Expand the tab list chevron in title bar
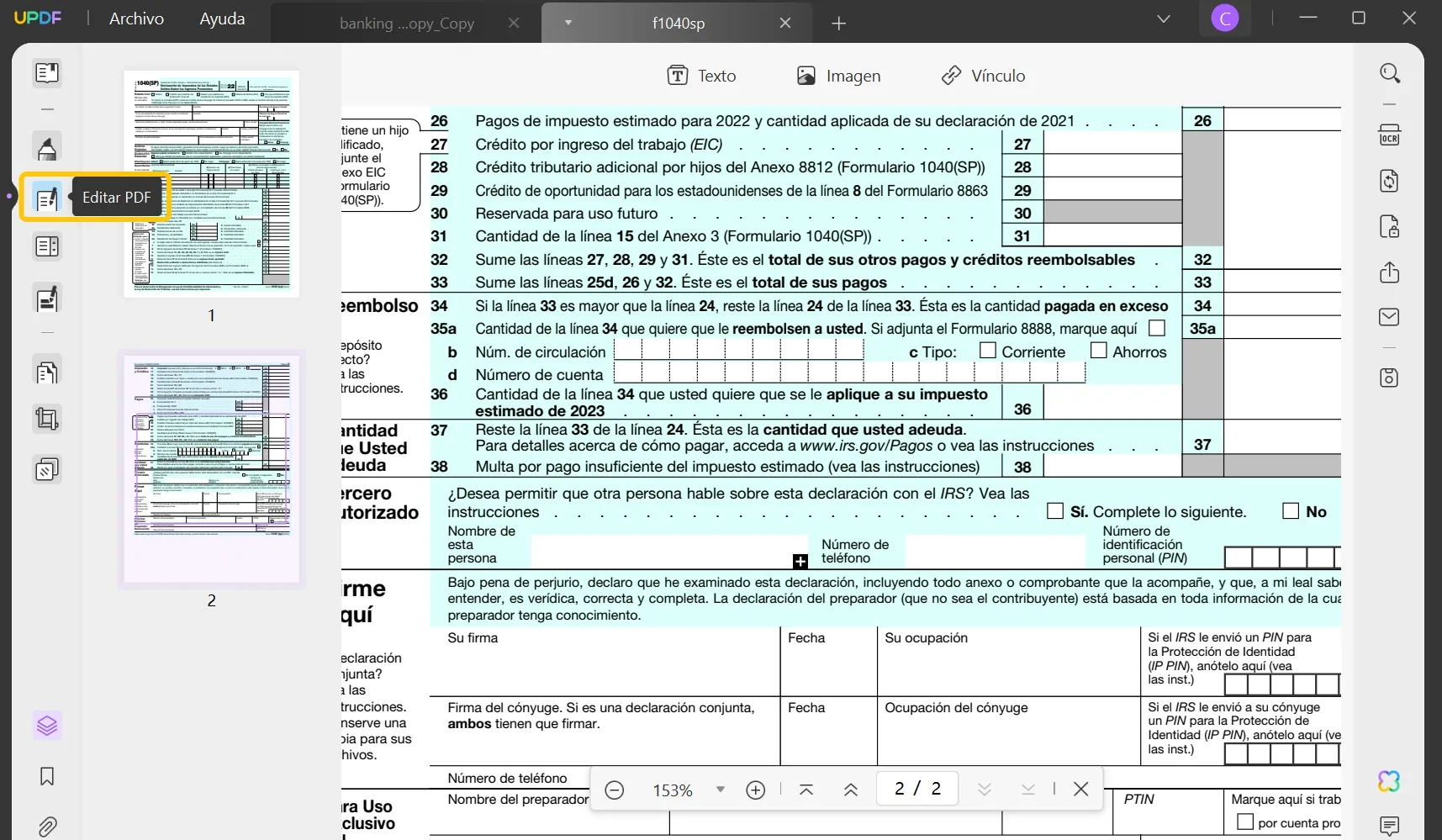This screenshot has width=1442, height=840. coord(1164,18)
